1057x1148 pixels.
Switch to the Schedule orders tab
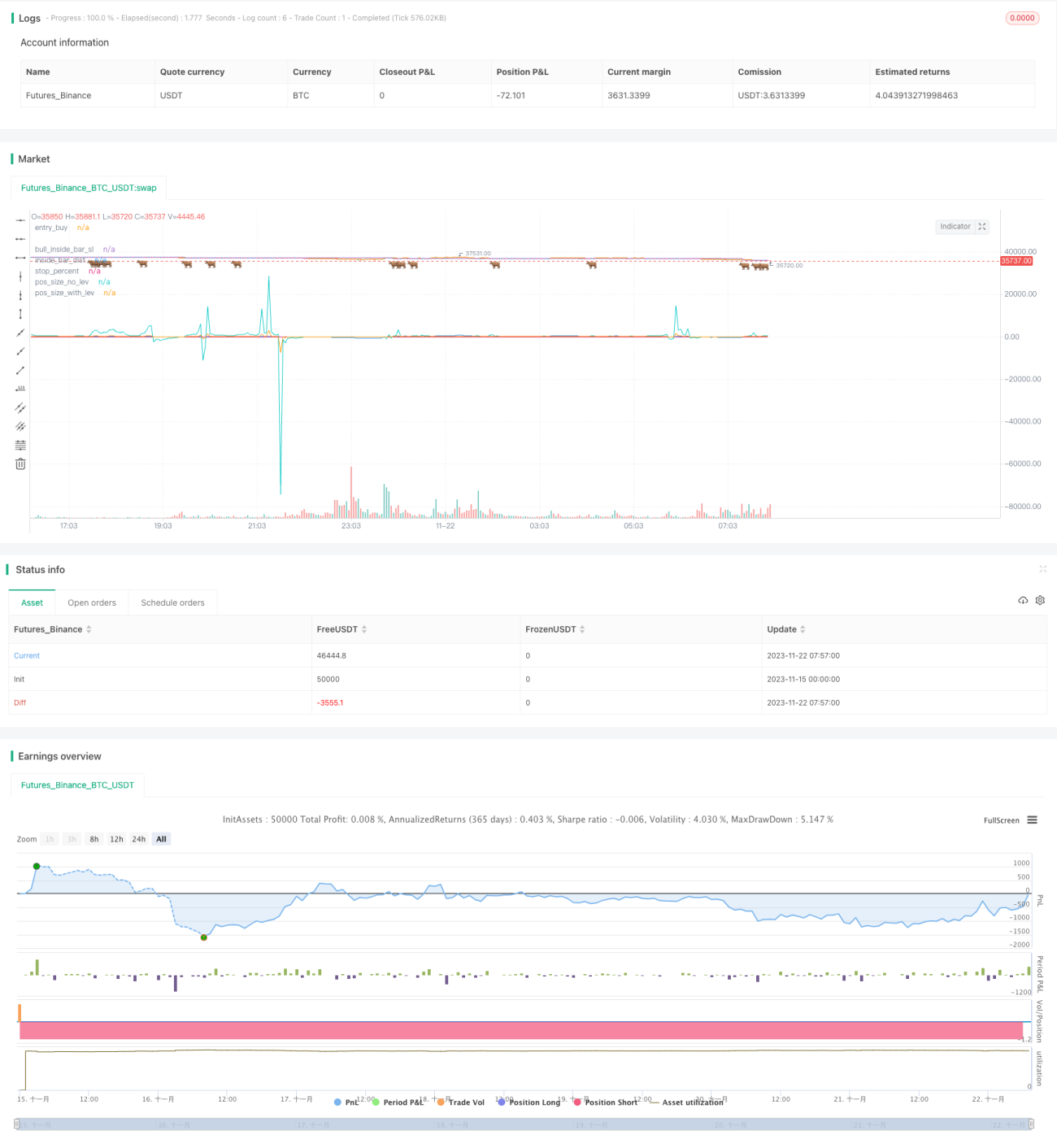(172, 602)
